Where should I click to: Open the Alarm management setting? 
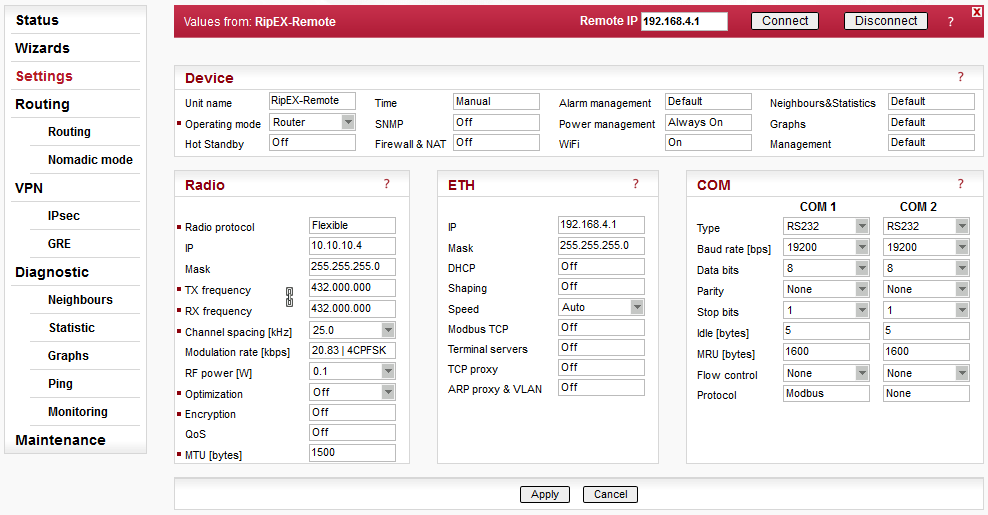tap(708, 101)
